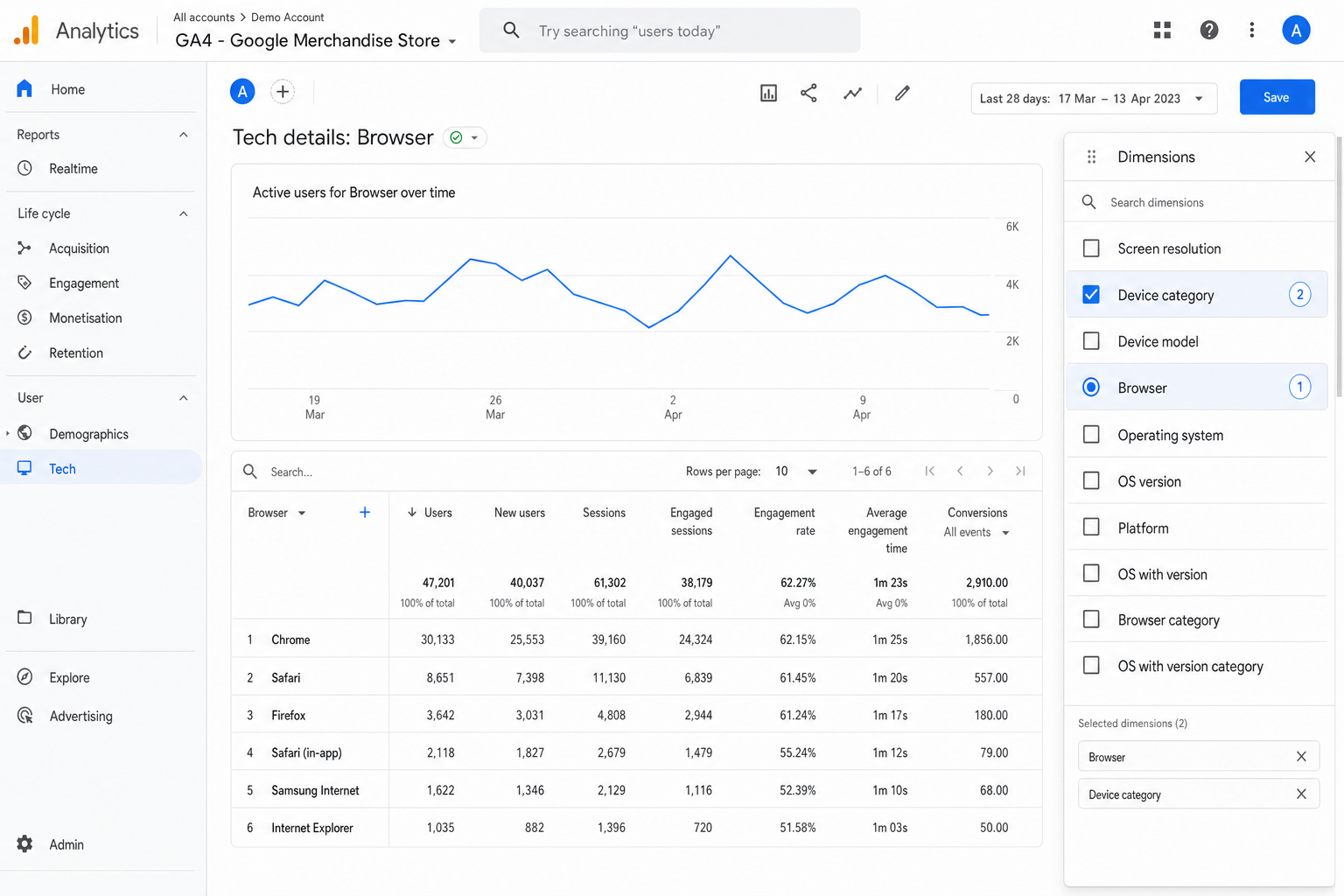The height and width of the screenshot is (896, 1344).
Task: Select the Browser radio button
Action: (x=1091, y=388)
